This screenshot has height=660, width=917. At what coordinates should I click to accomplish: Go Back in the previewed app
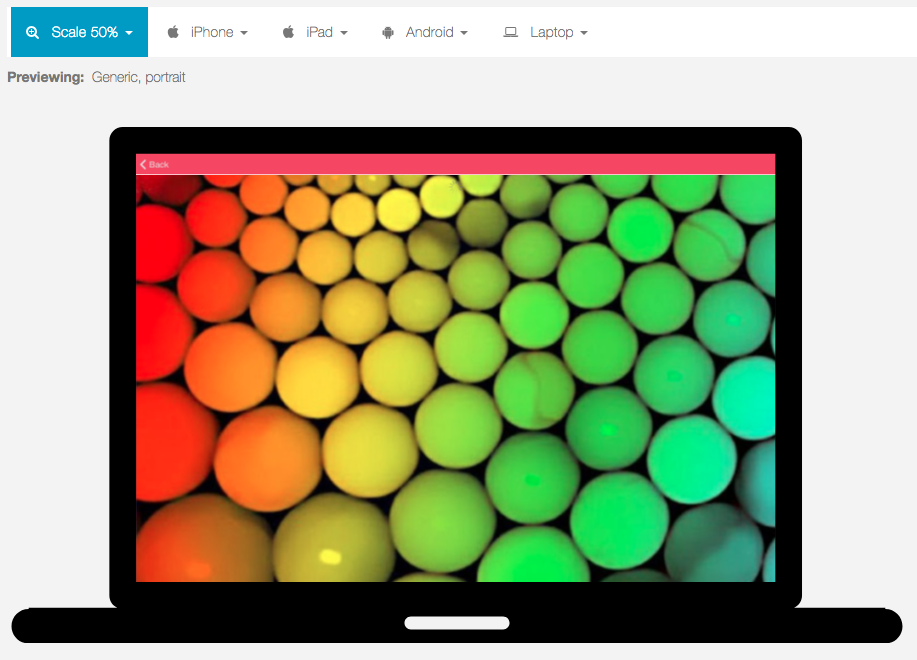(154, 165)
